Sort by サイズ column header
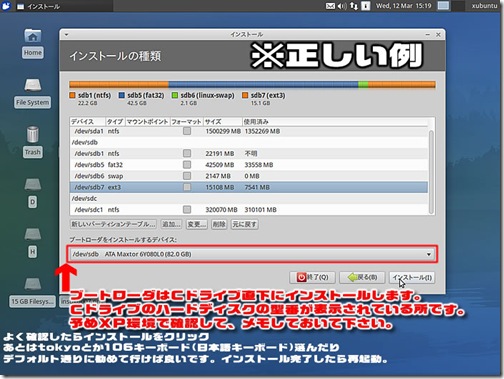This screenshot has width=504, height=379. tap(222, 122)
